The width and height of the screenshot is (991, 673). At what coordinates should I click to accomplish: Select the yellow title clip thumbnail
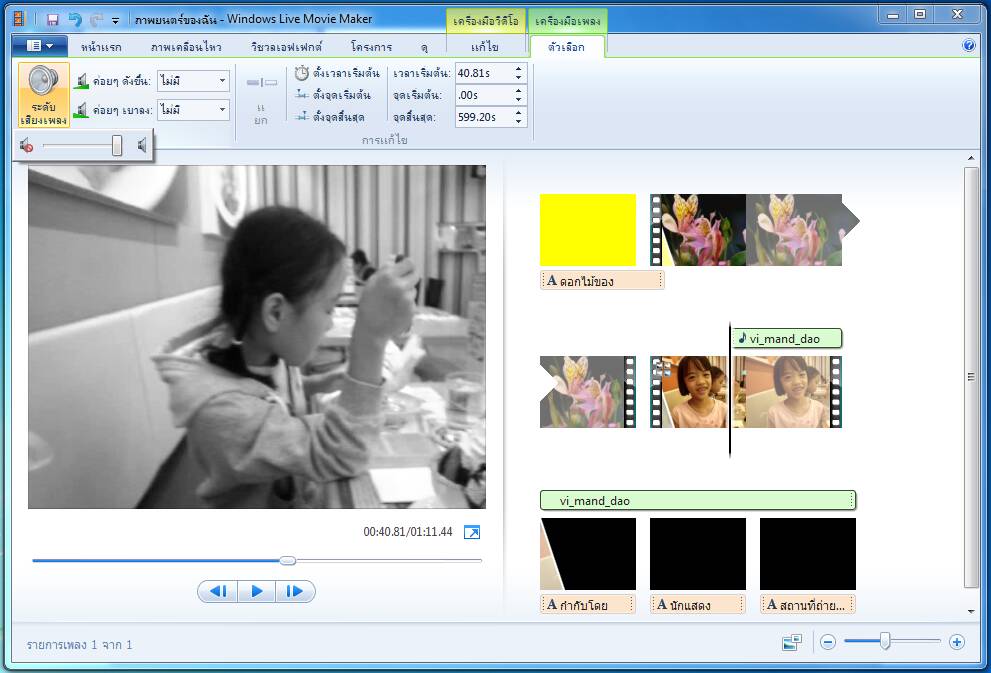click(588, 230)
